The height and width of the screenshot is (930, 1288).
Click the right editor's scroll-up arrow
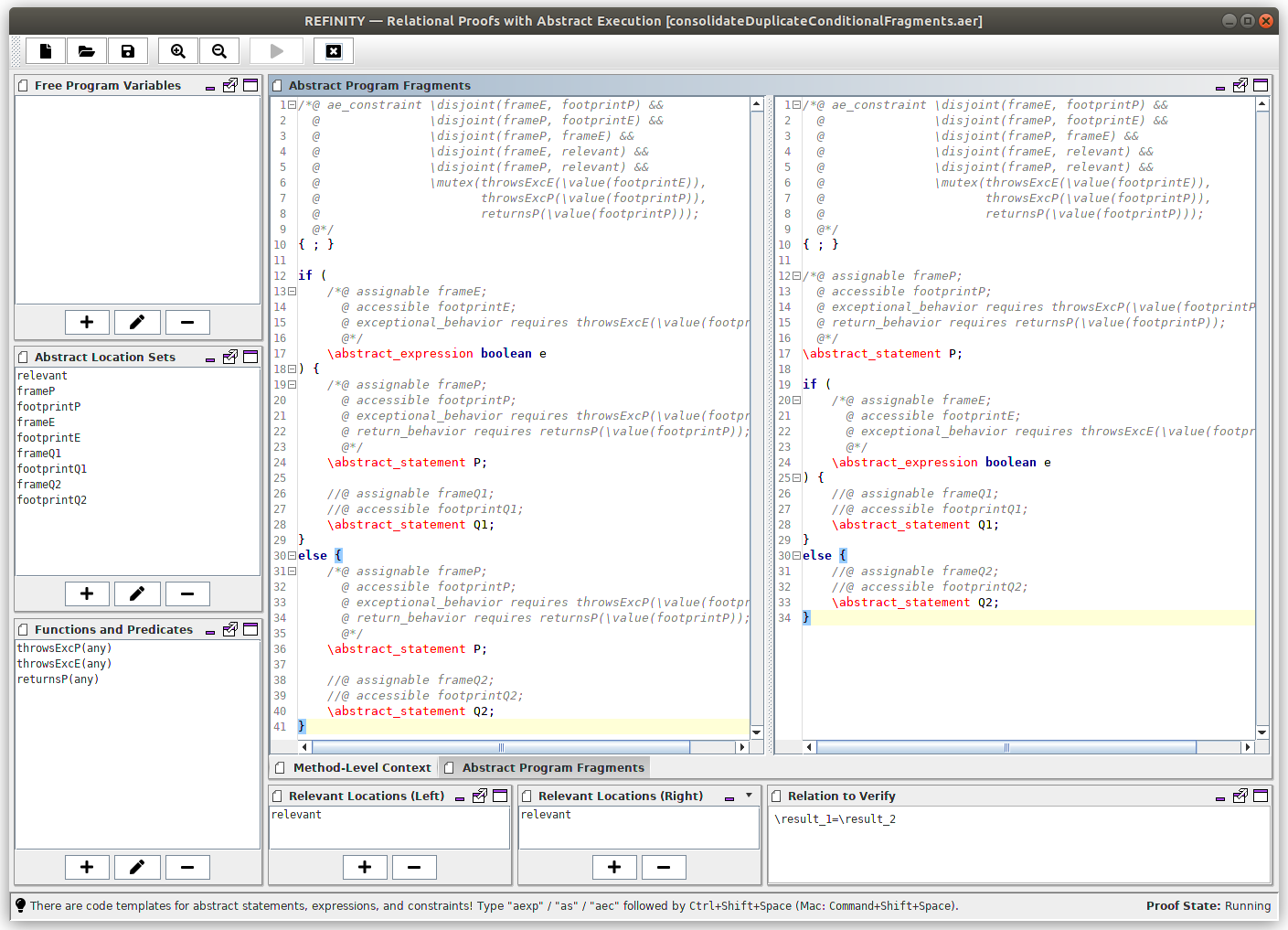coord(1262,104)
